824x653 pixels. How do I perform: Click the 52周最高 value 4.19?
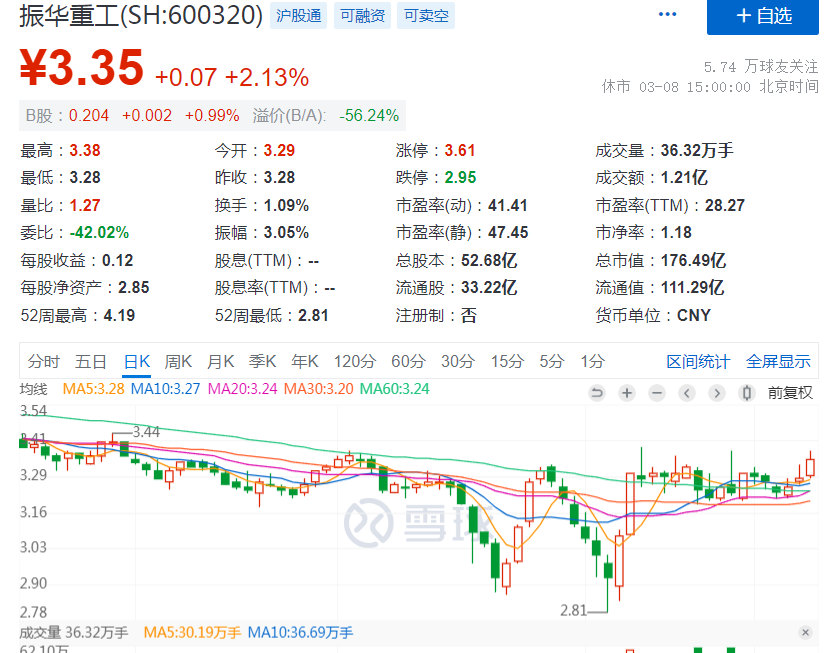pyautogui.click(x=119, y=315)
